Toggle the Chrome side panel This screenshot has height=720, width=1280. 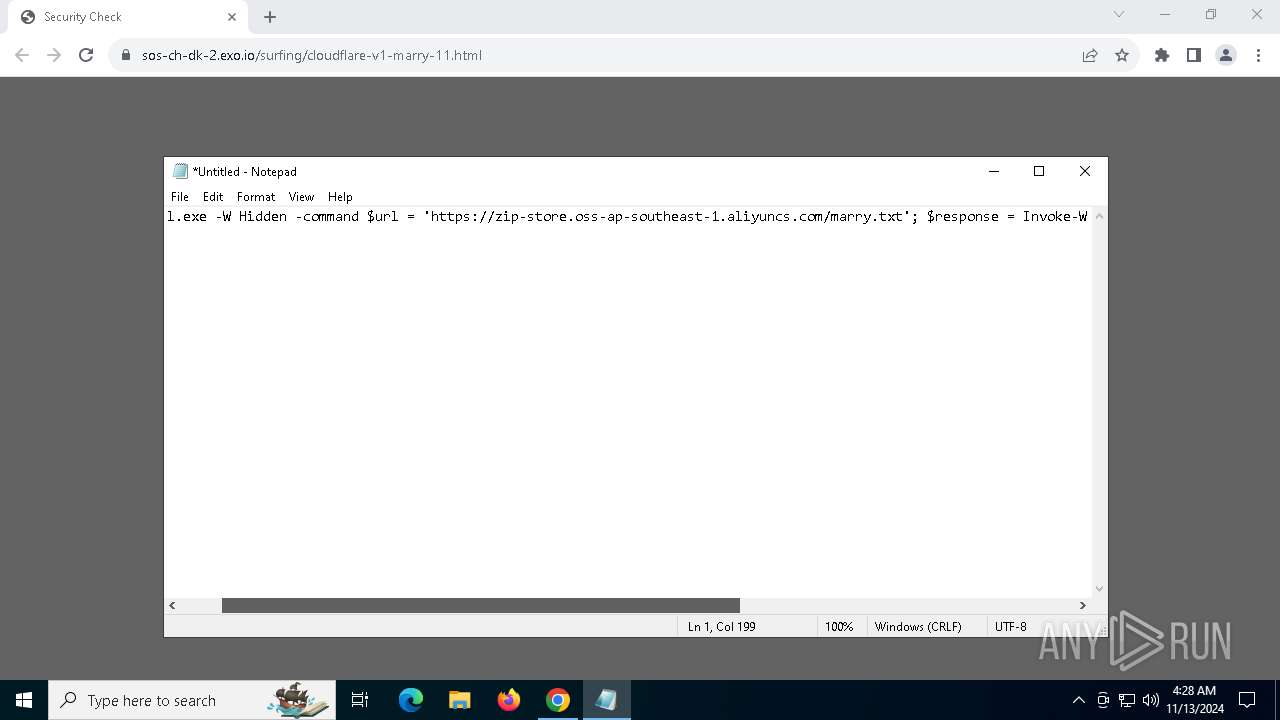pyautogui.click(x=1194, y=55)
